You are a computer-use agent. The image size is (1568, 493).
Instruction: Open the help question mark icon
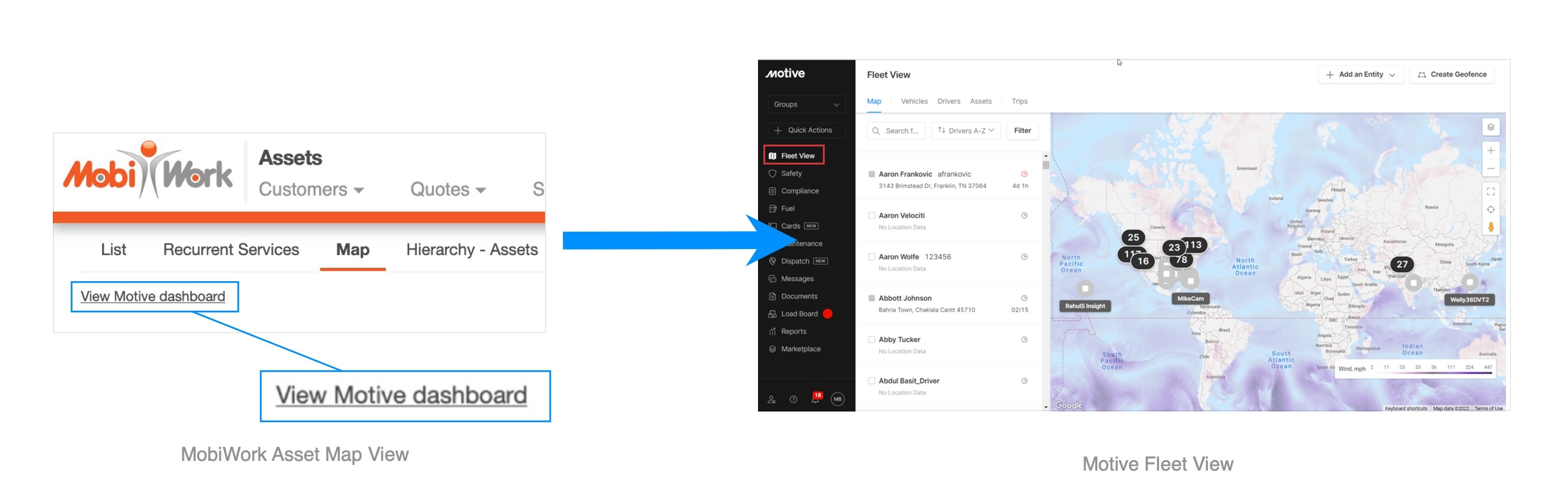tap(793, 399)
